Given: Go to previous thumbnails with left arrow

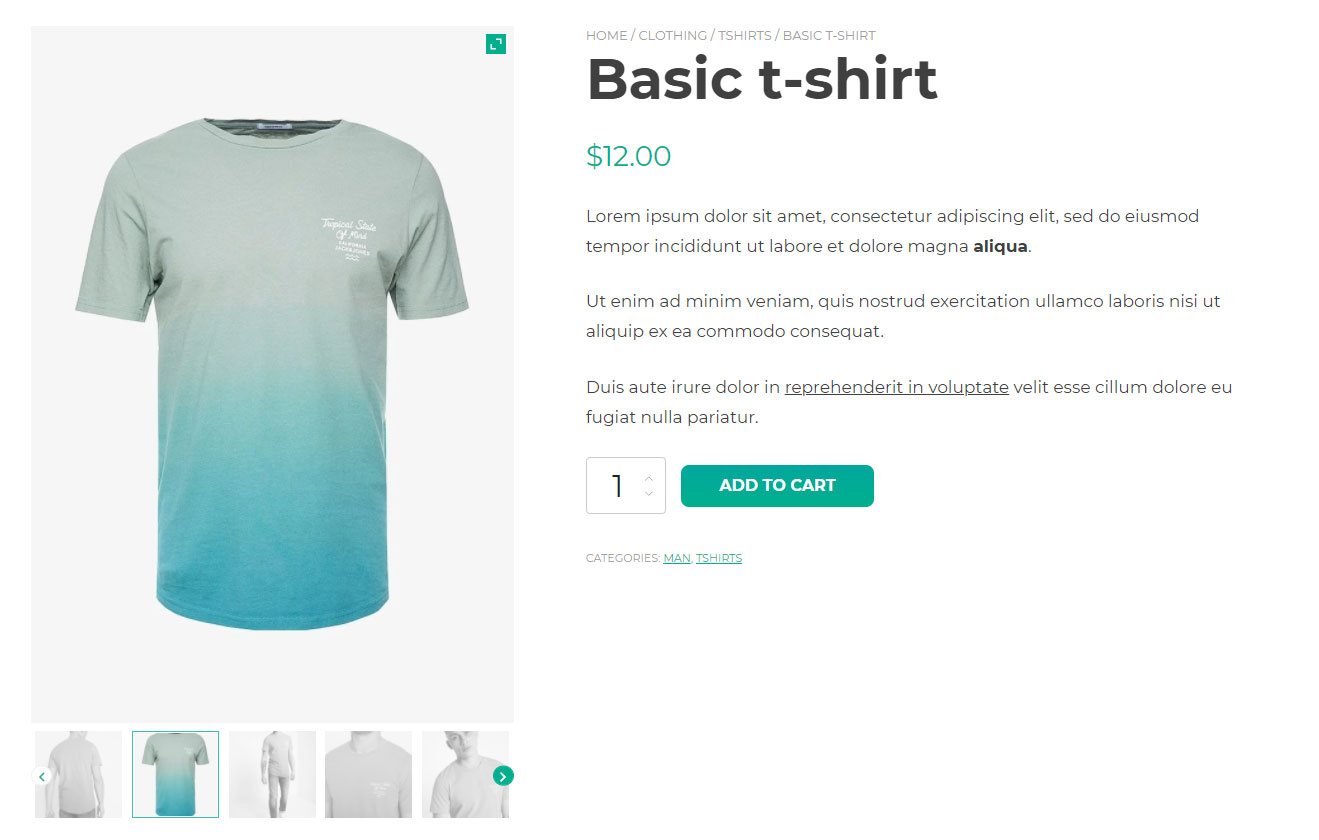Looking at the screenshot, I should point(42,776).
